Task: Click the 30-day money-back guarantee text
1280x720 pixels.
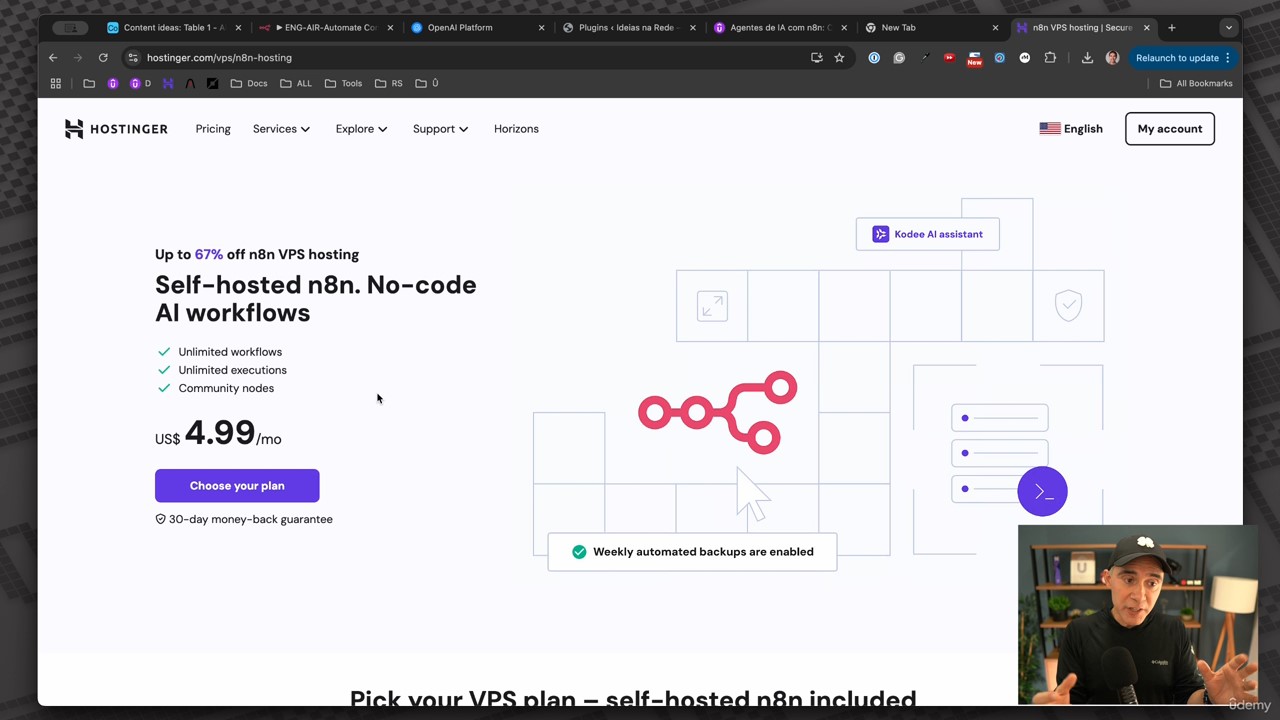Action: (x=250, y=519)
